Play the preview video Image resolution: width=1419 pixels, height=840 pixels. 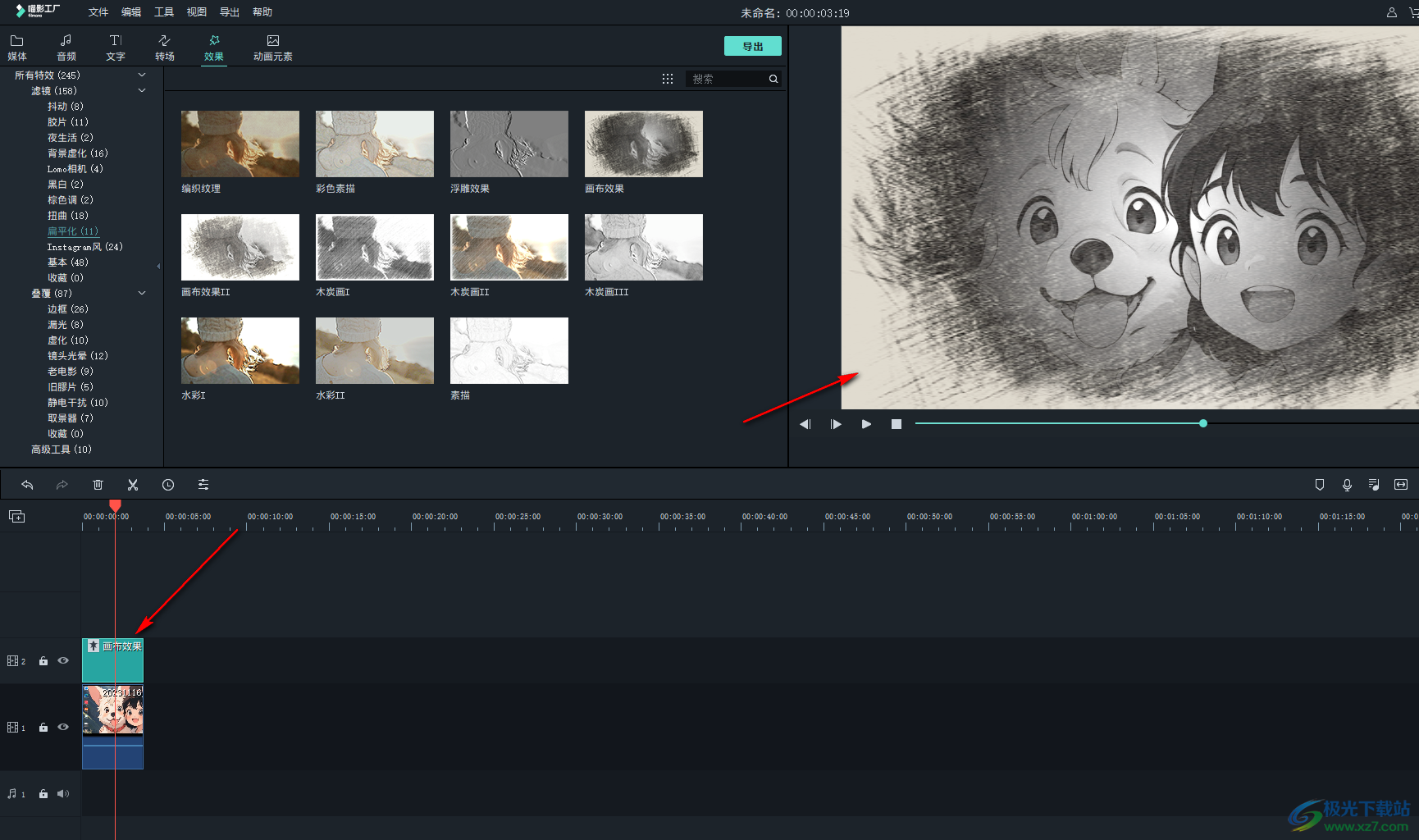tap(866, 424)
